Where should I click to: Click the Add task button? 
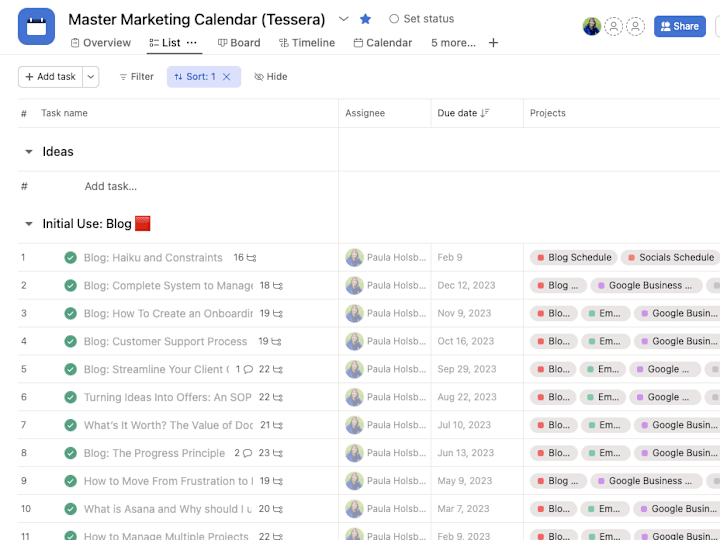tap(51, 77)
